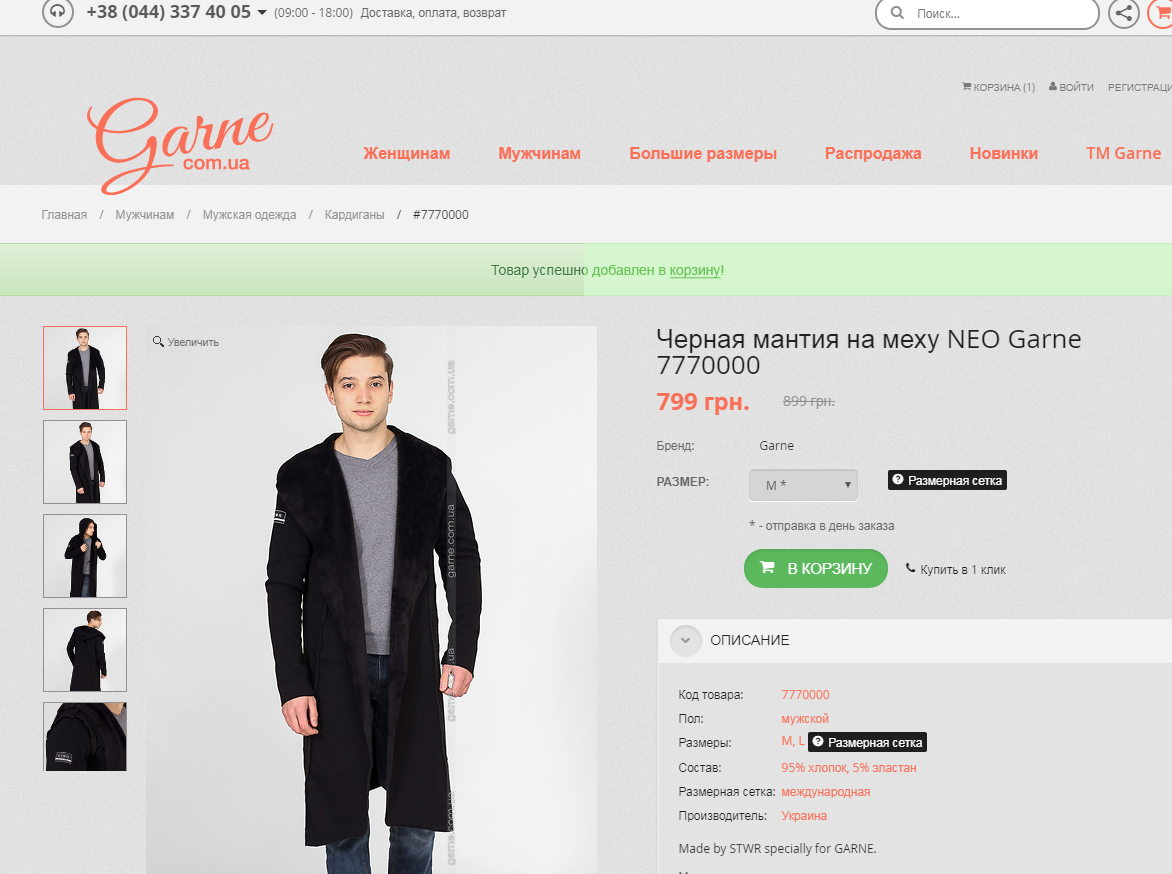Click the Garne.com.ua logo
The height and width of the screenshot is (874, 1172).
tap(180, 146)
